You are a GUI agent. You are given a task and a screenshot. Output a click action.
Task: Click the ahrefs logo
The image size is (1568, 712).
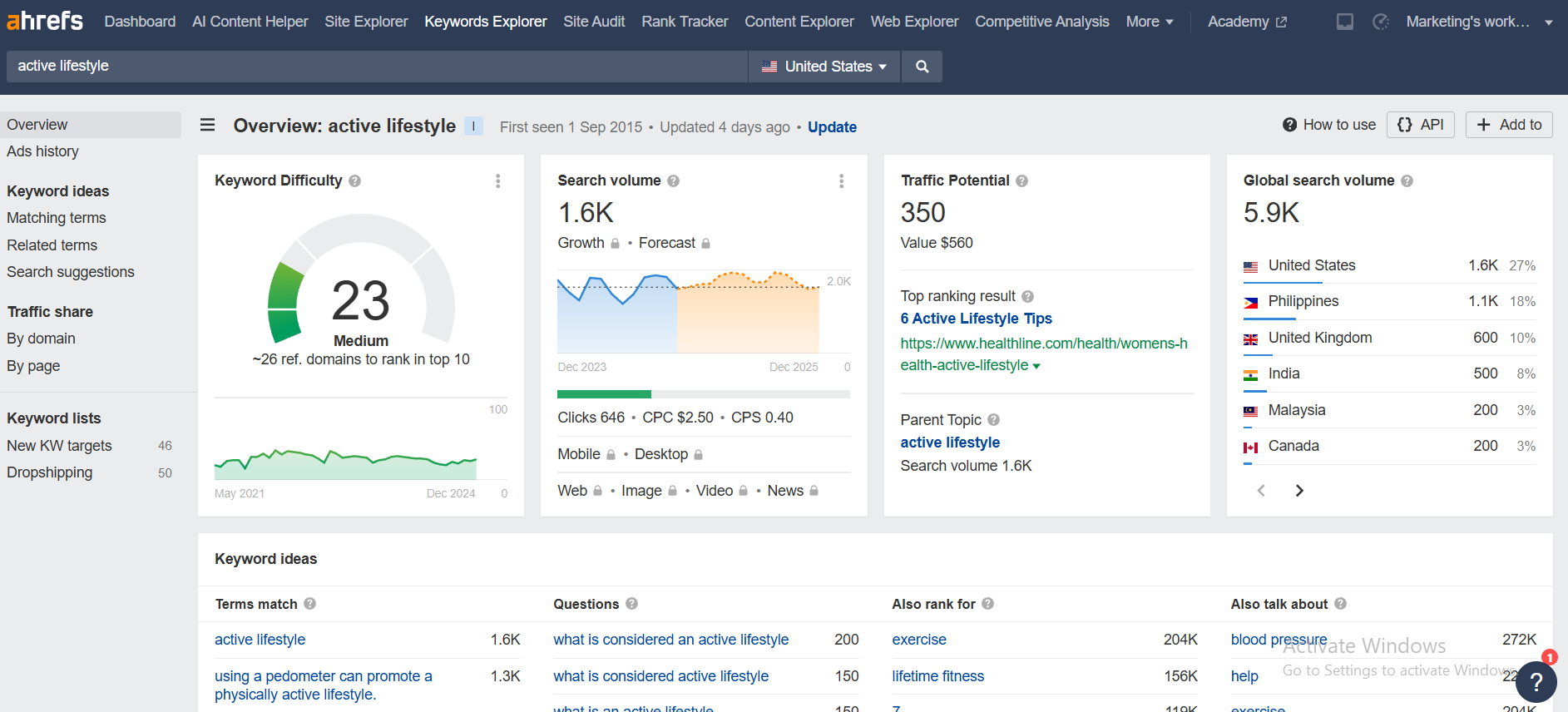pyautogui.click(x=45, y=21)
